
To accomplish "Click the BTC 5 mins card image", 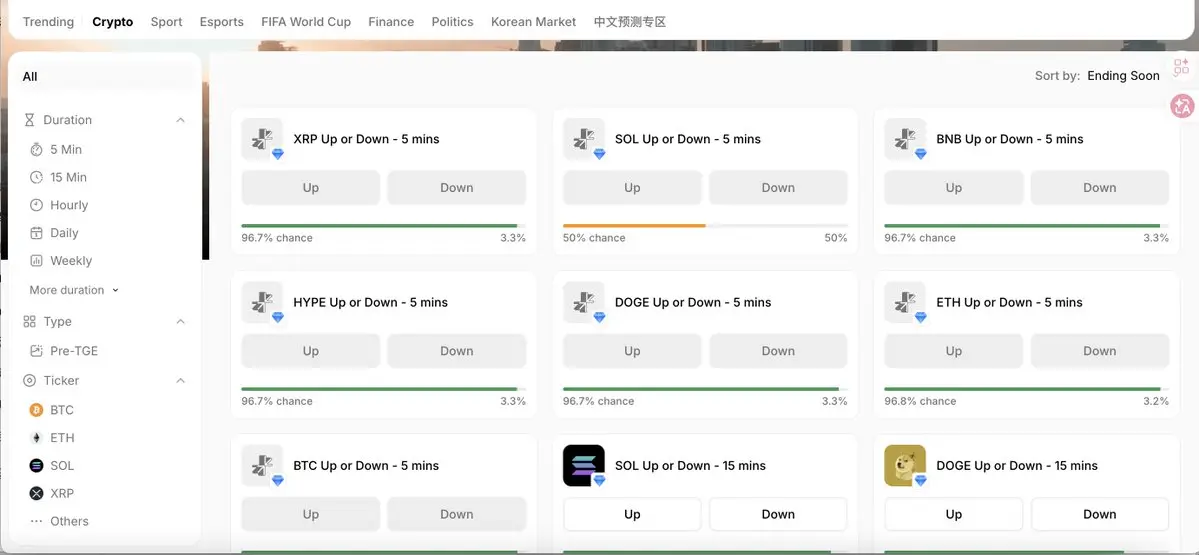I will (262, 466).
